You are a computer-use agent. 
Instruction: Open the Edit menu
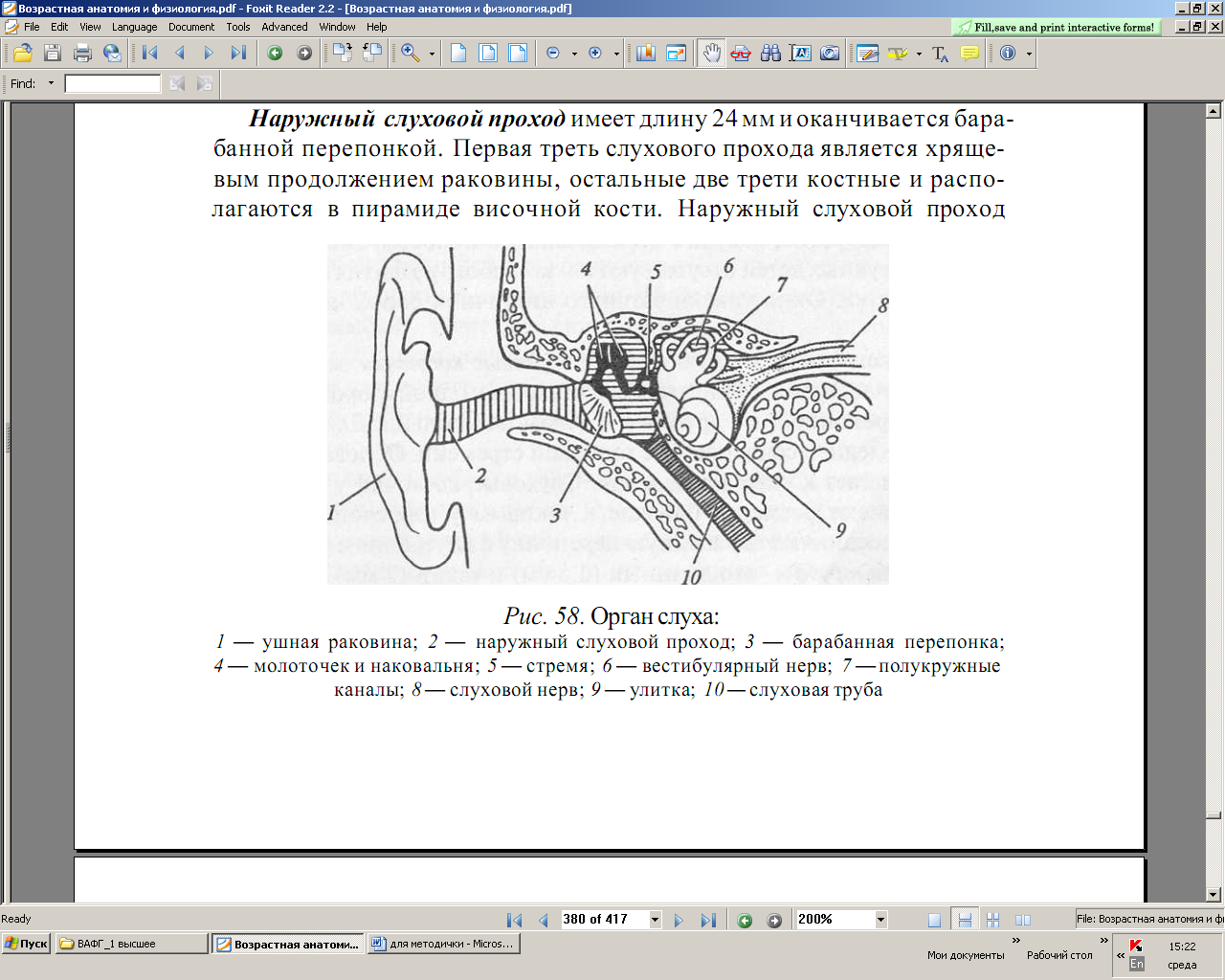click(x=59, y=27)
